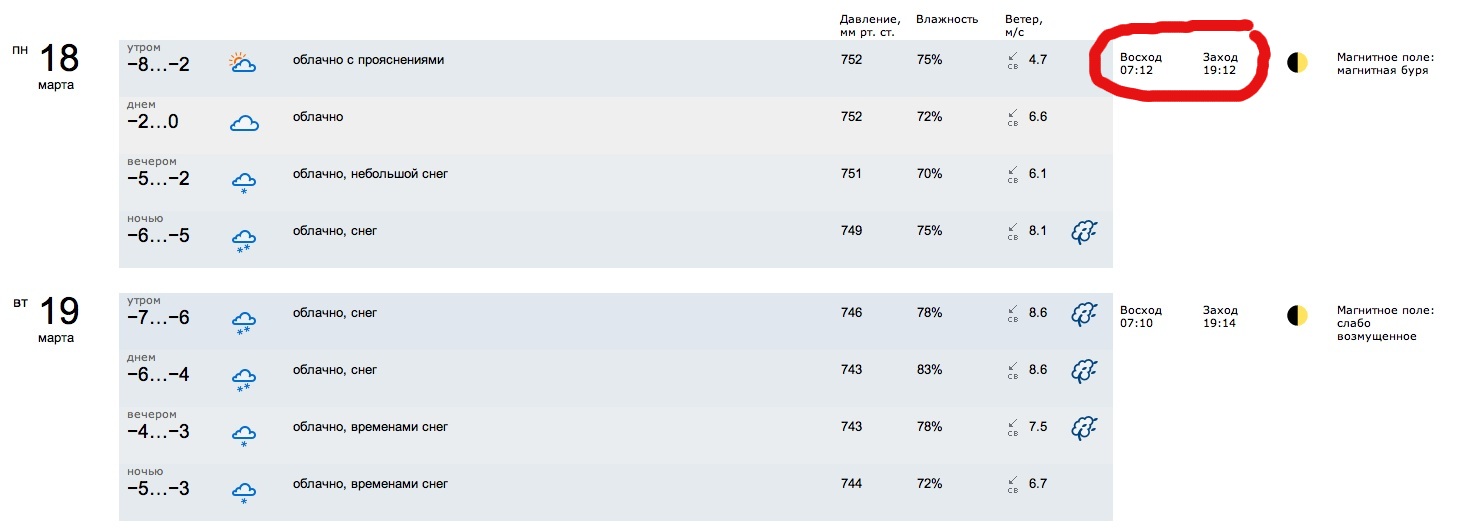
Task: Click the wind gust icon for March 19 morning
Action: pos(1084,313)
